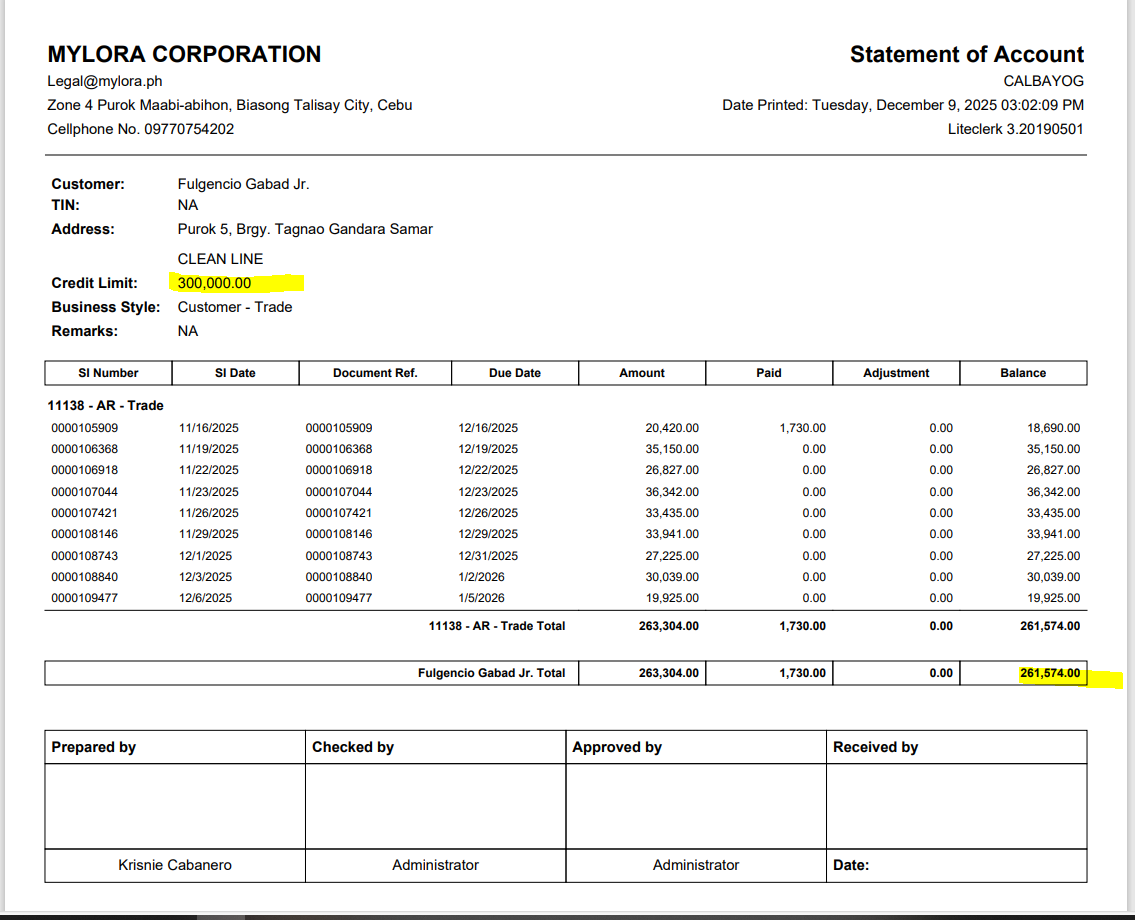Click the Balance column header
This screenshot has height=920, width=1135.
coord(1023,373)
